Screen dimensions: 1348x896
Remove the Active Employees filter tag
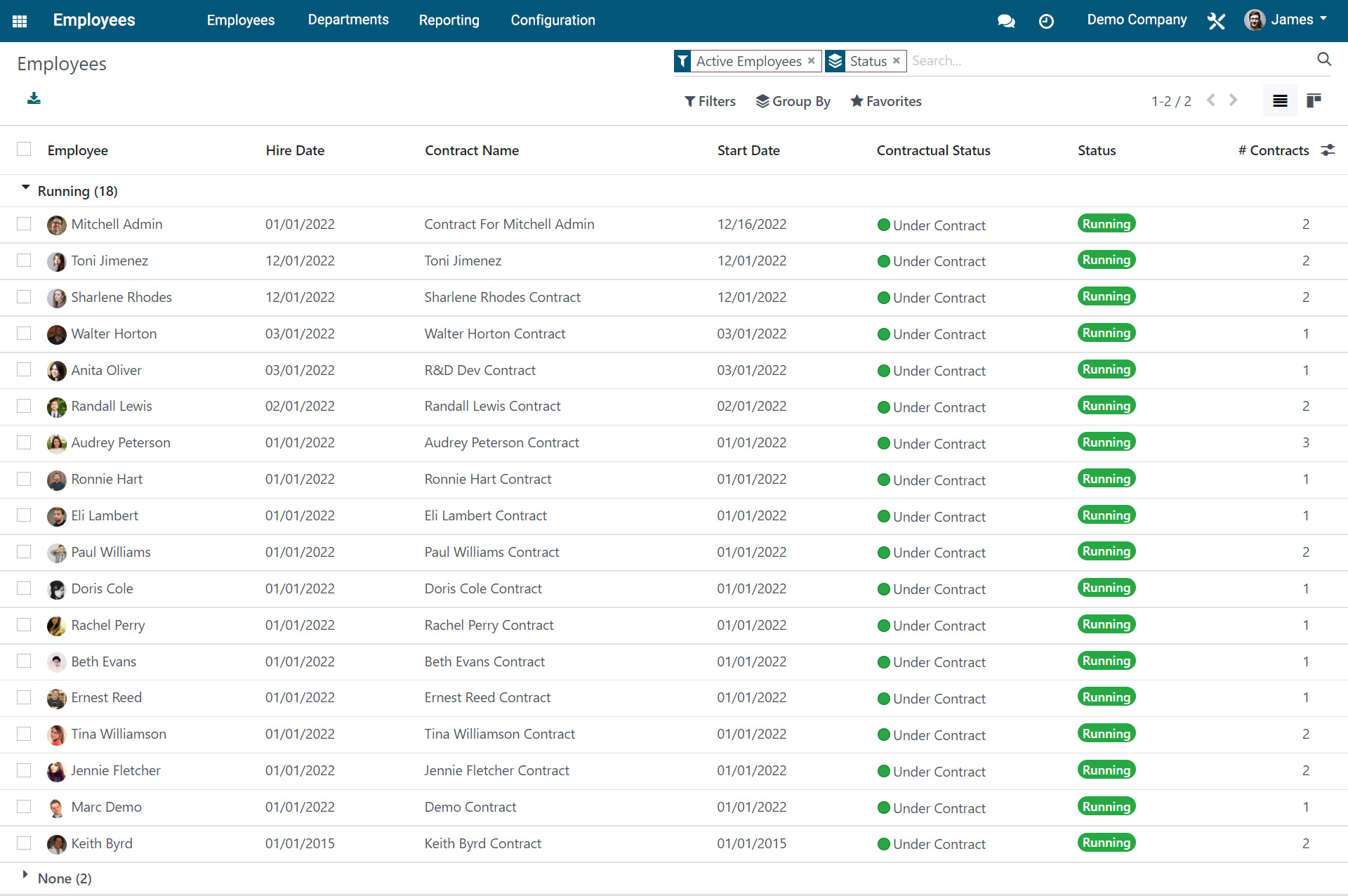coord(812,61)
